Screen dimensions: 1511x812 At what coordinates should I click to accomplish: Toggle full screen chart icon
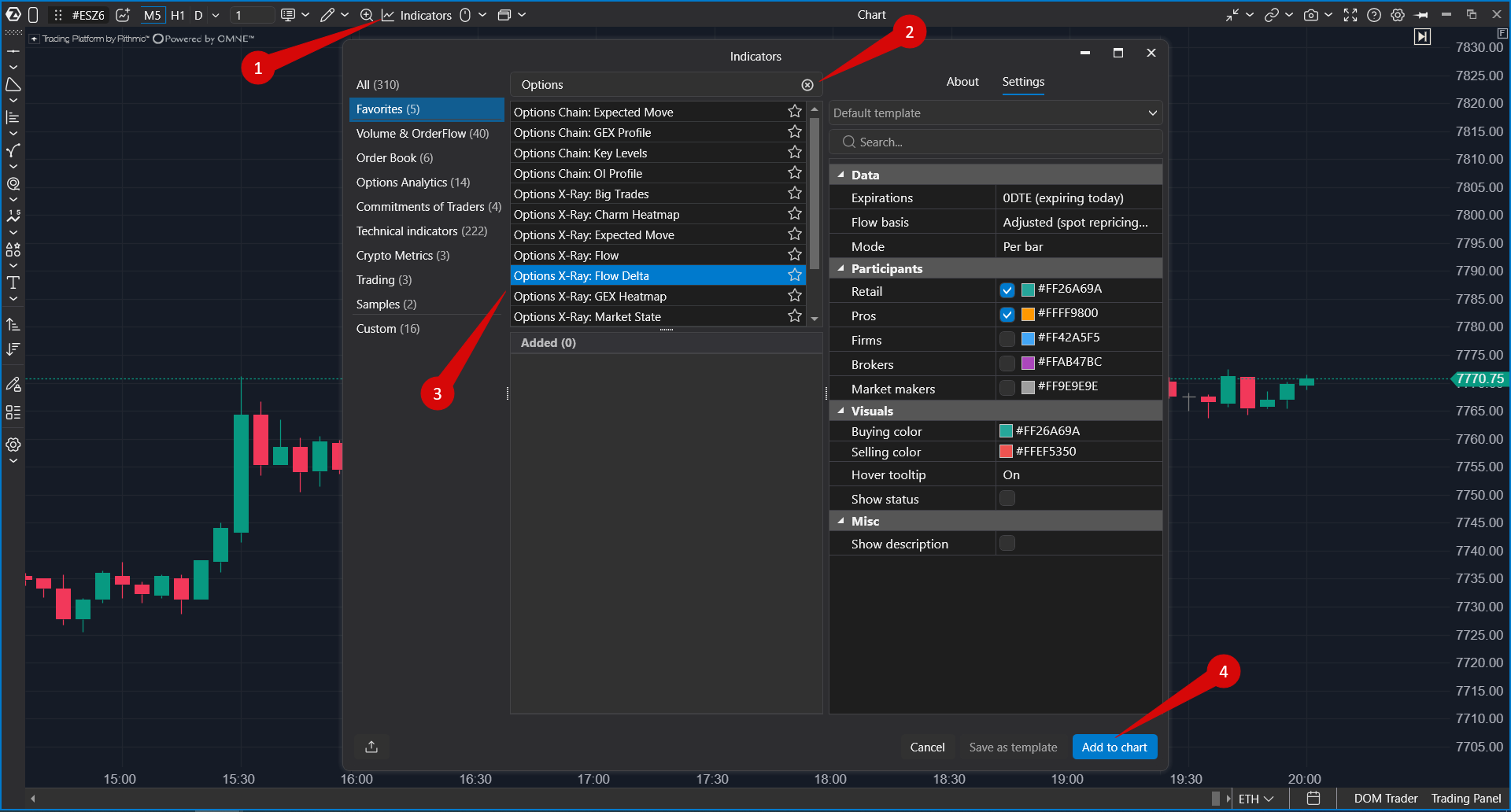1350,15
